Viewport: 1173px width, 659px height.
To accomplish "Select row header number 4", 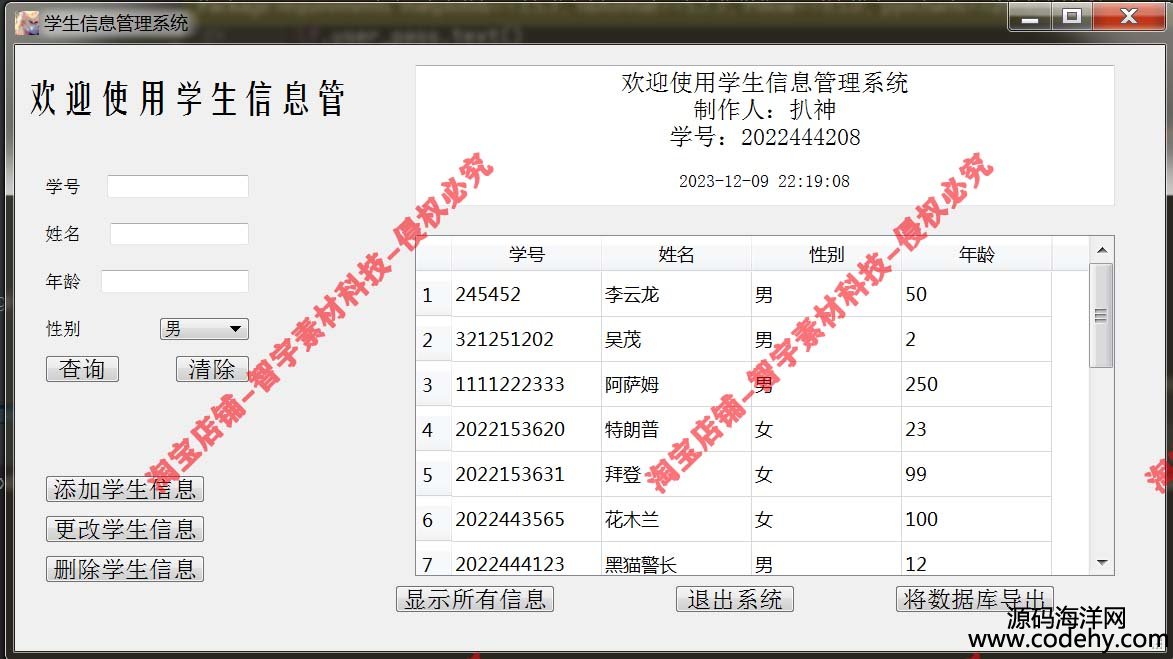I will (x=434, y=429).
